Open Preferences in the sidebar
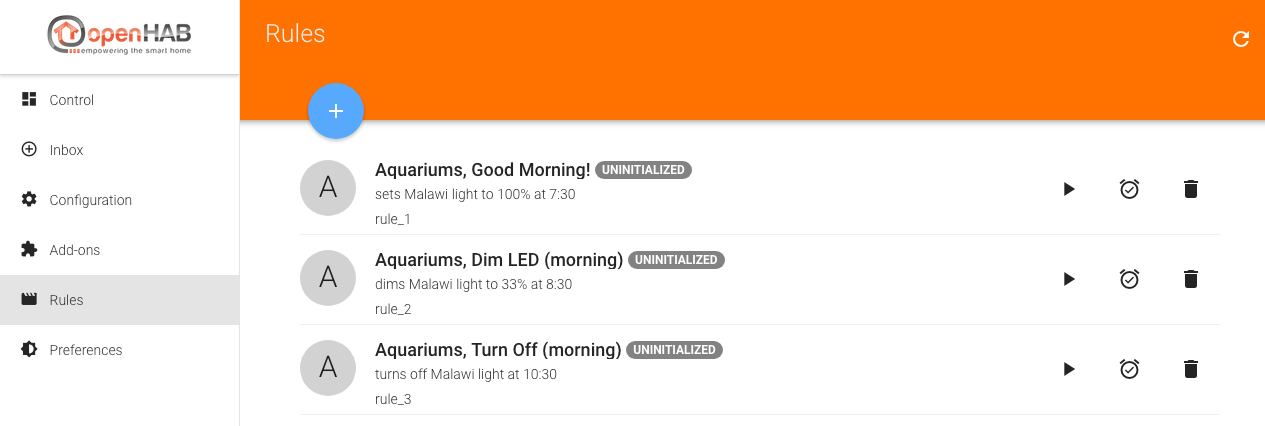The width and height of the screenshot is (1265, 426). (x=120, y=350)
